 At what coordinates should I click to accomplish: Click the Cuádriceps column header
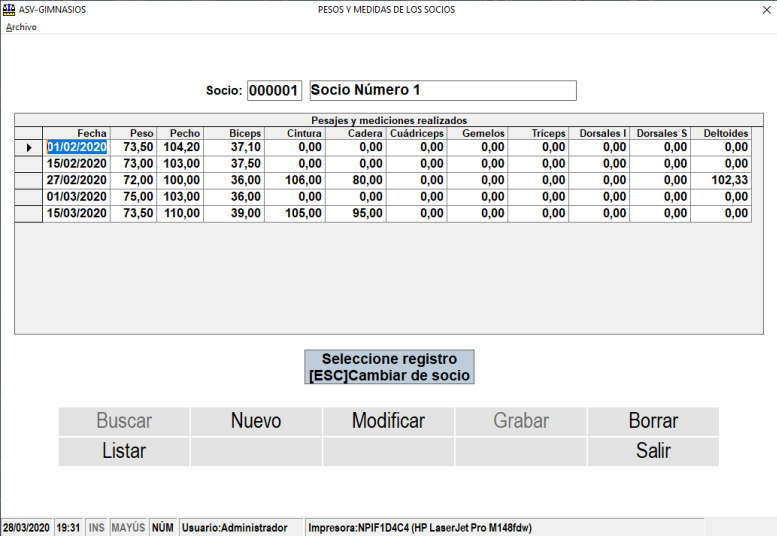tap(417, 133)
